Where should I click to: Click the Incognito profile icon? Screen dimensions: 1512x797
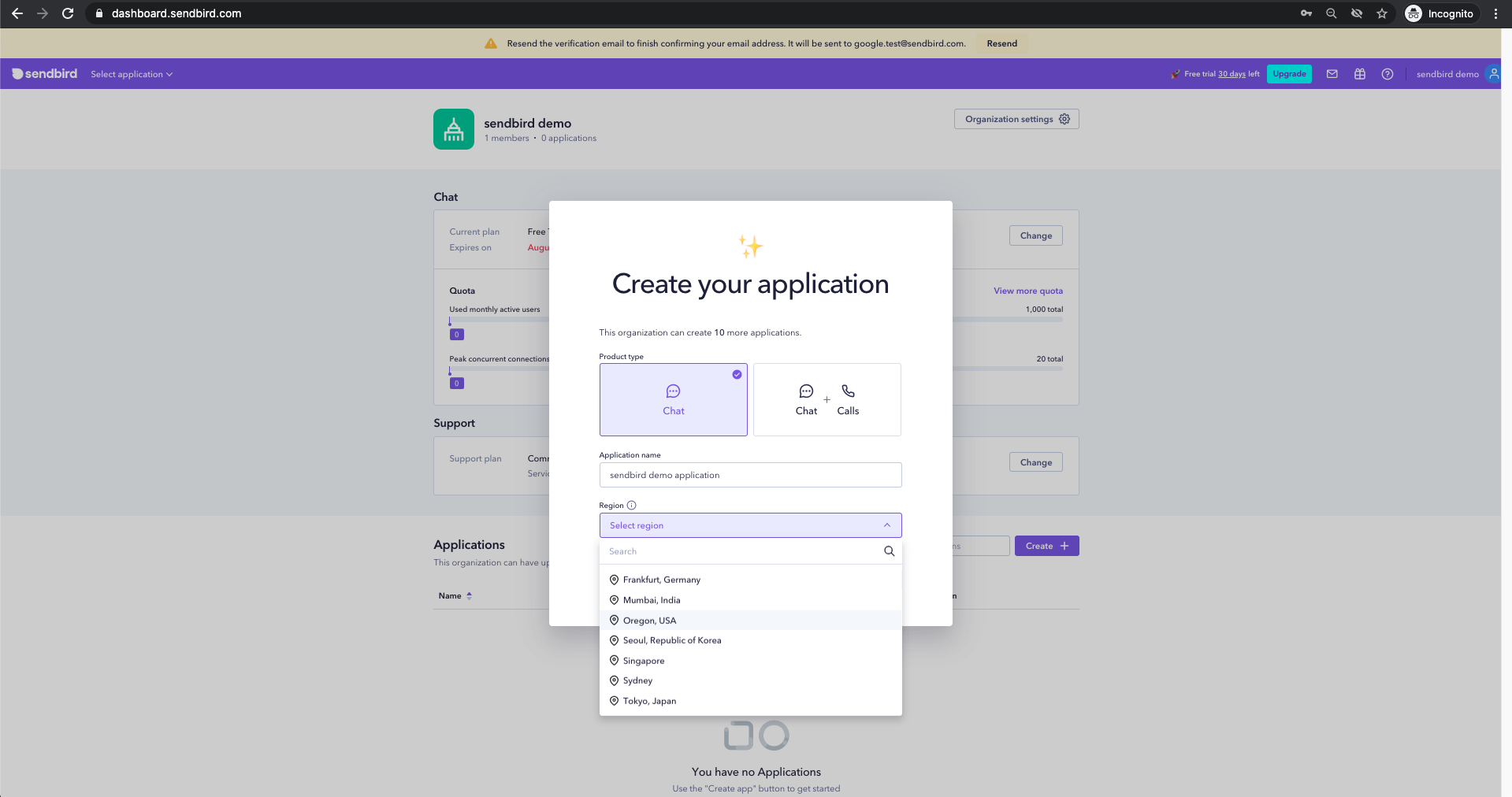pyautogui.click(x=1414, y=13)
